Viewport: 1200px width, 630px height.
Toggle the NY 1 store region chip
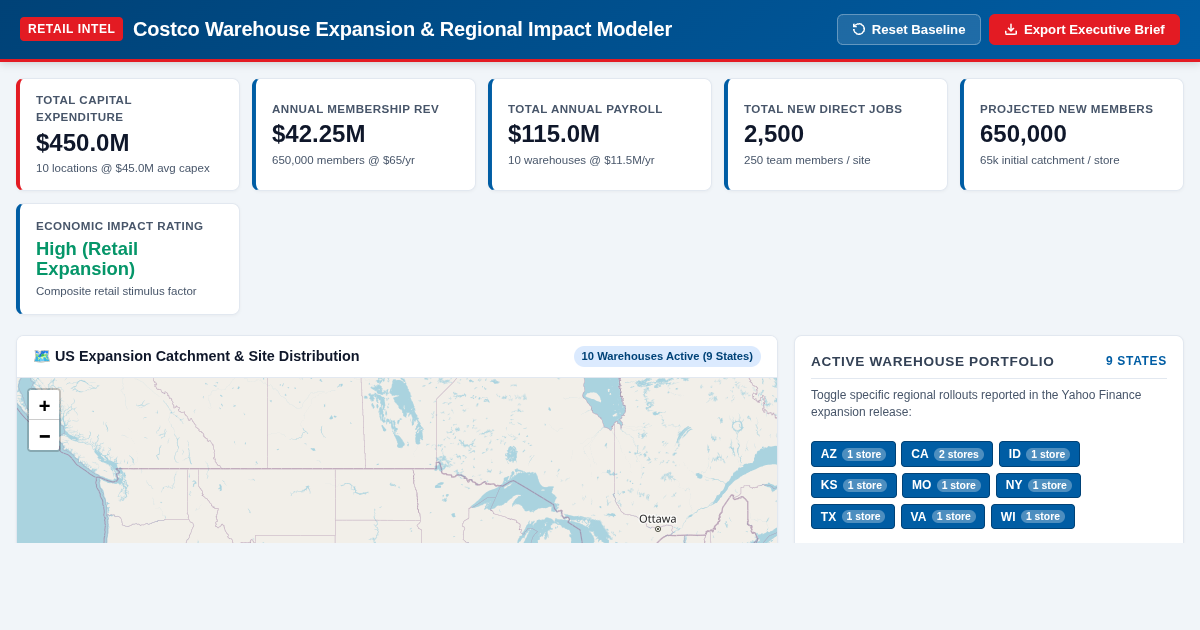[x=1038, y=485]
